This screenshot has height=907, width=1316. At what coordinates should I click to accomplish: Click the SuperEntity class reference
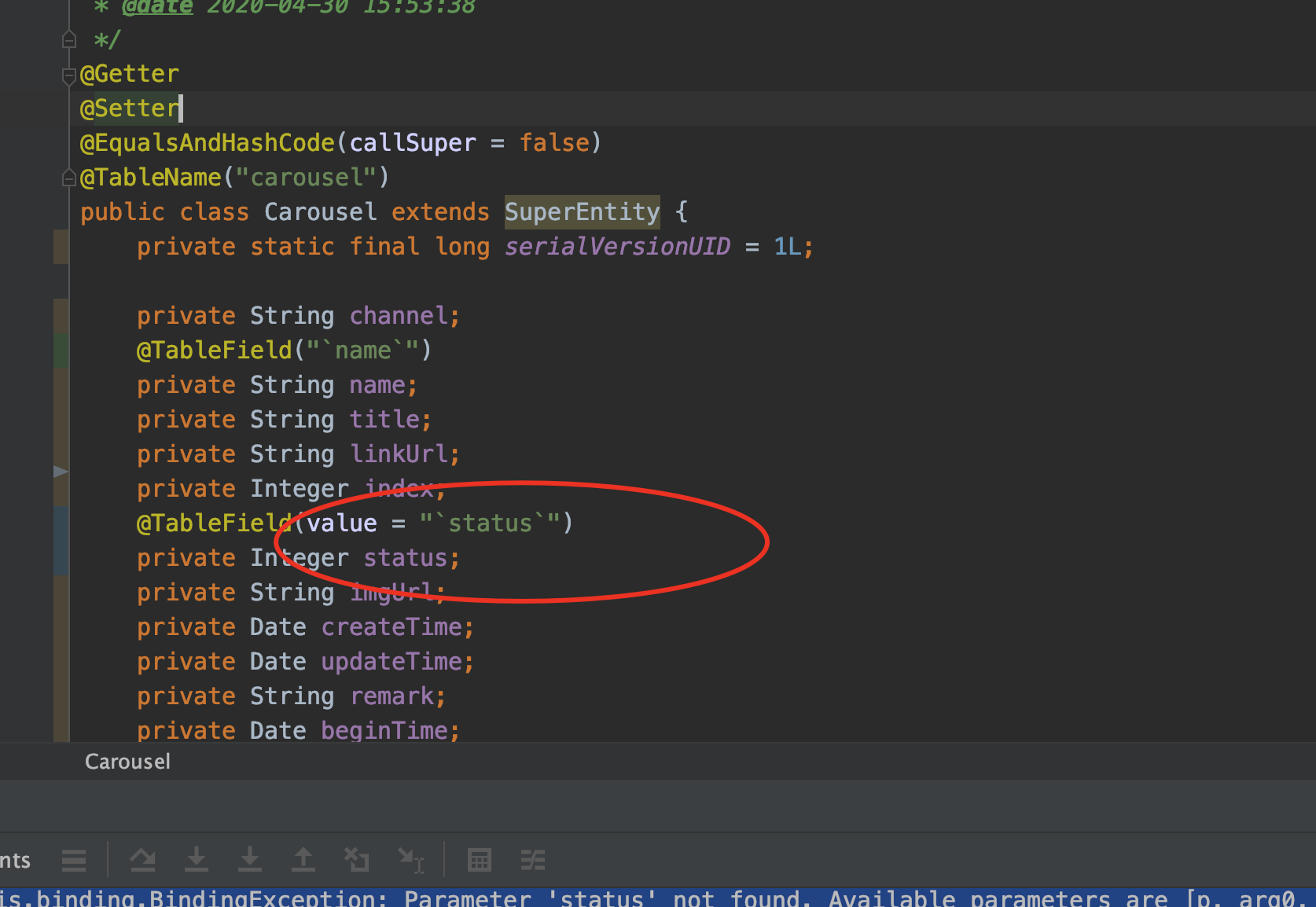[x=582, y=212]
